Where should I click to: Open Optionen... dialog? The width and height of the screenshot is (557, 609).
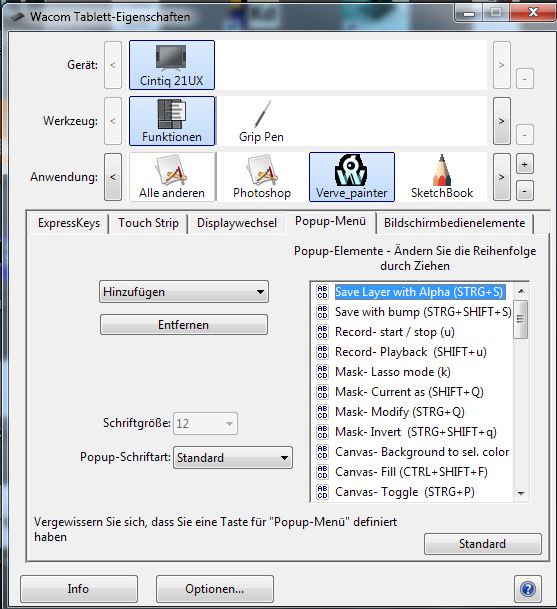(x=215, y=589)
